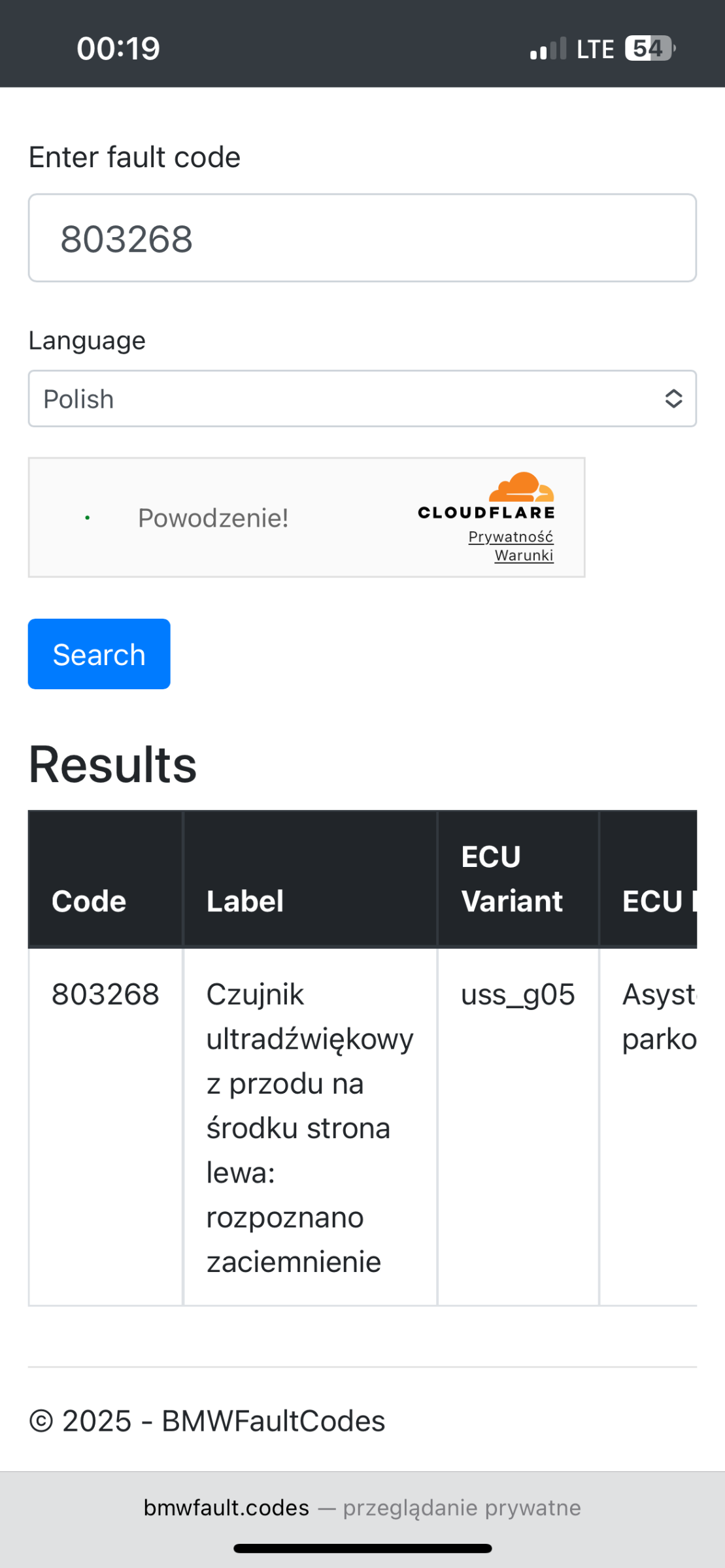
Task: Click the Language selector up-down arrows
Action: [673, 399]
